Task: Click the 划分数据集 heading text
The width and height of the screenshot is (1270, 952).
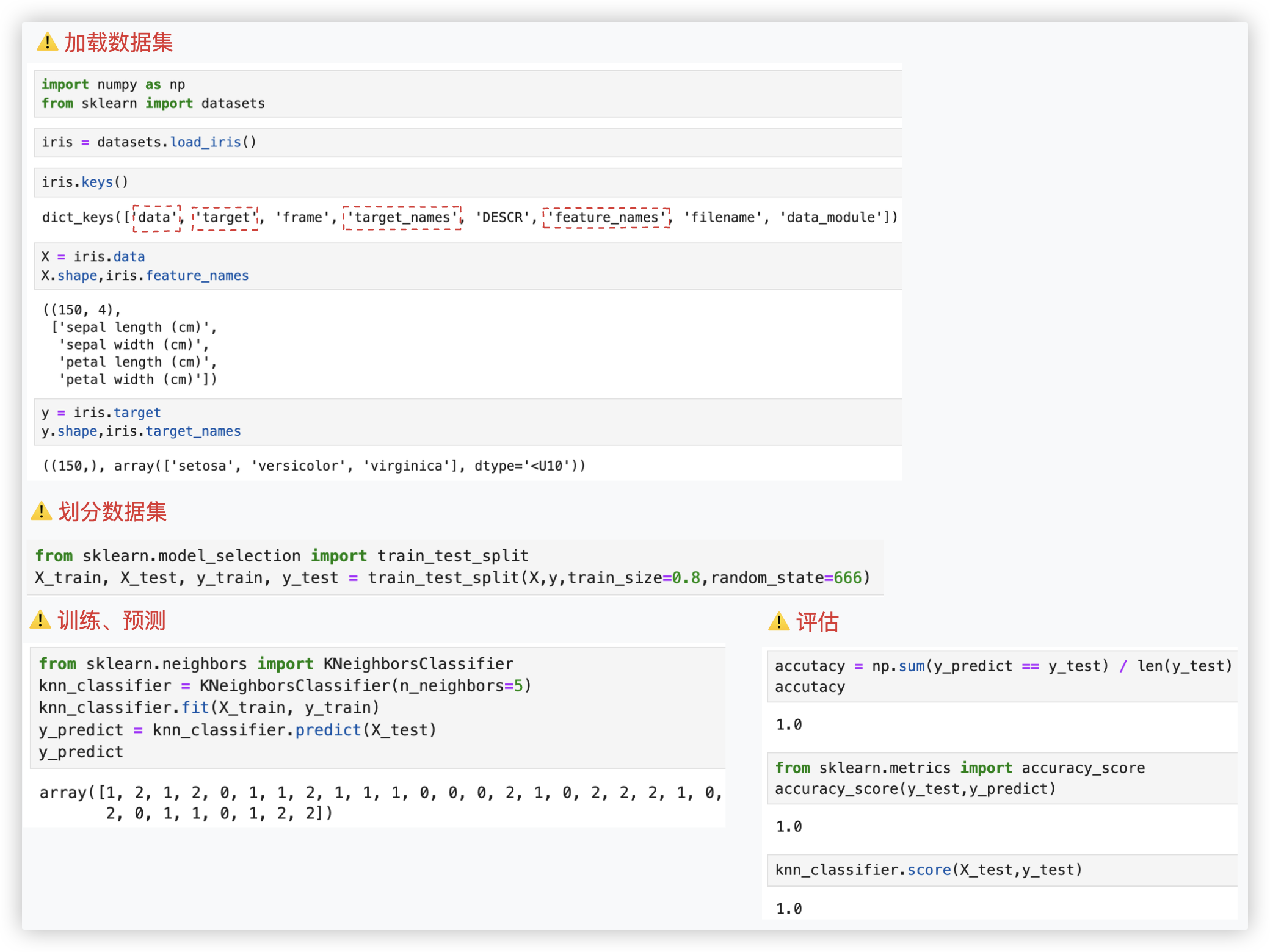Action: (x=112, y=511)
